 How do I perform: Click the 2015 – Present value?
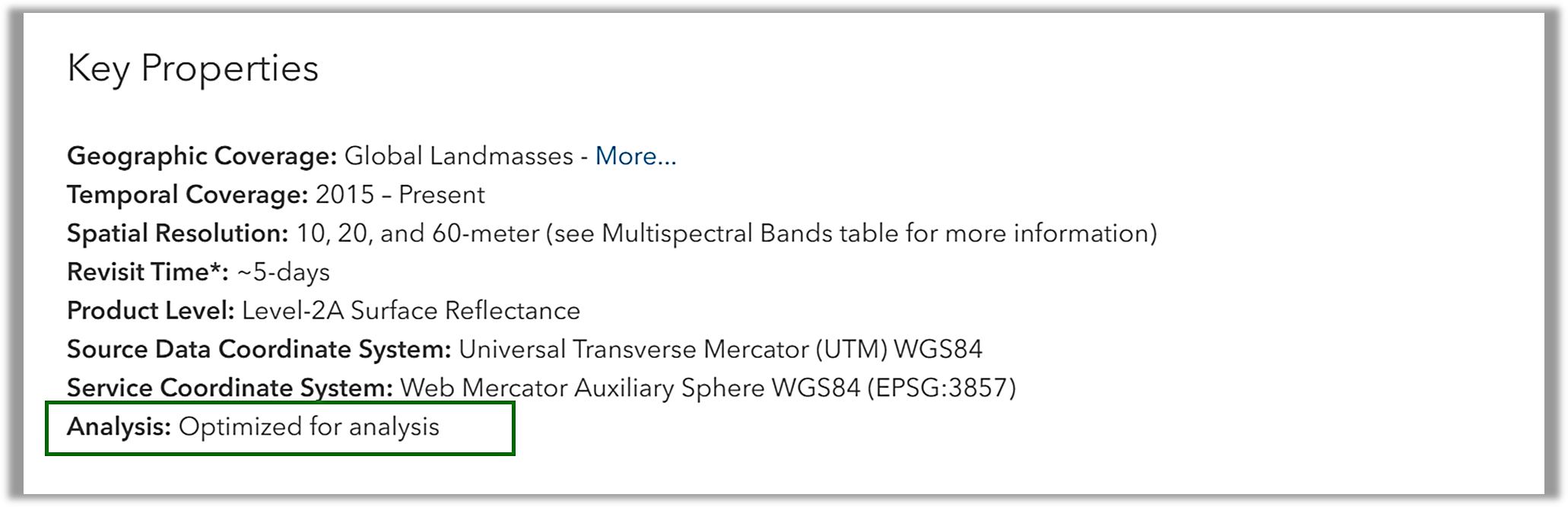click(400, 195)
